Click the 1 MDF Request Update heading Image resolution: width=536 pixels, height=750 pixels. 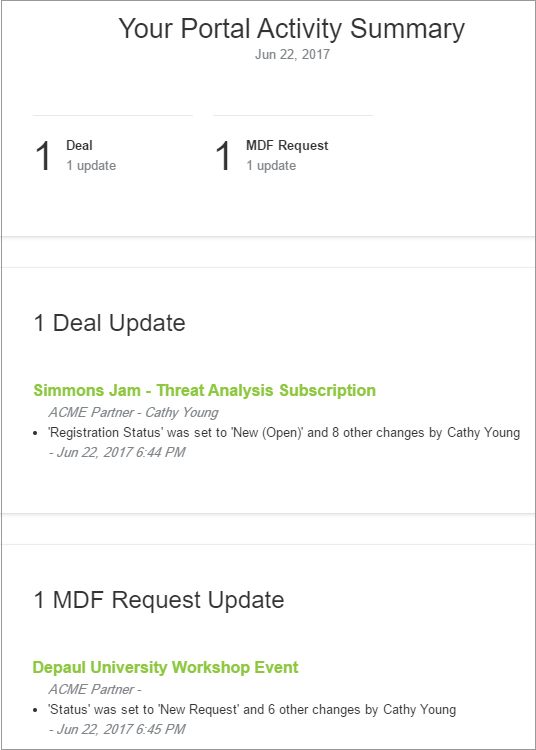pos(159,600)
